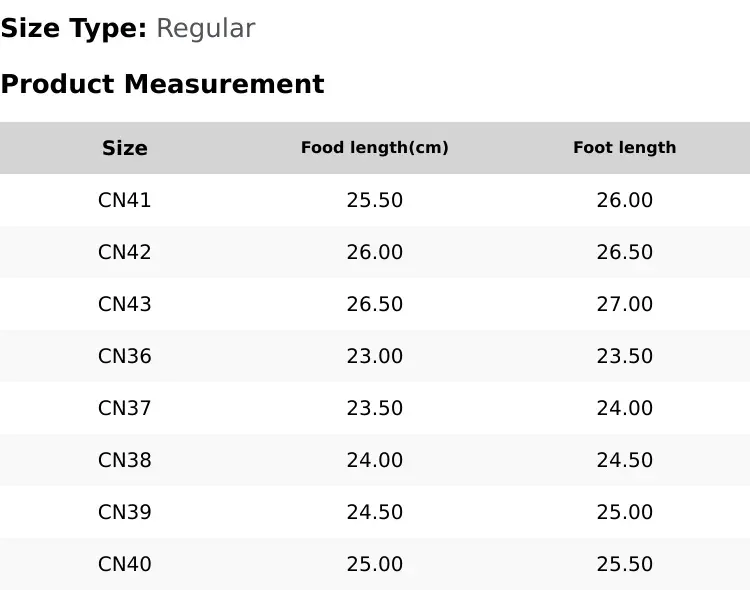Select the CN38 size cell

coord(124,460)
